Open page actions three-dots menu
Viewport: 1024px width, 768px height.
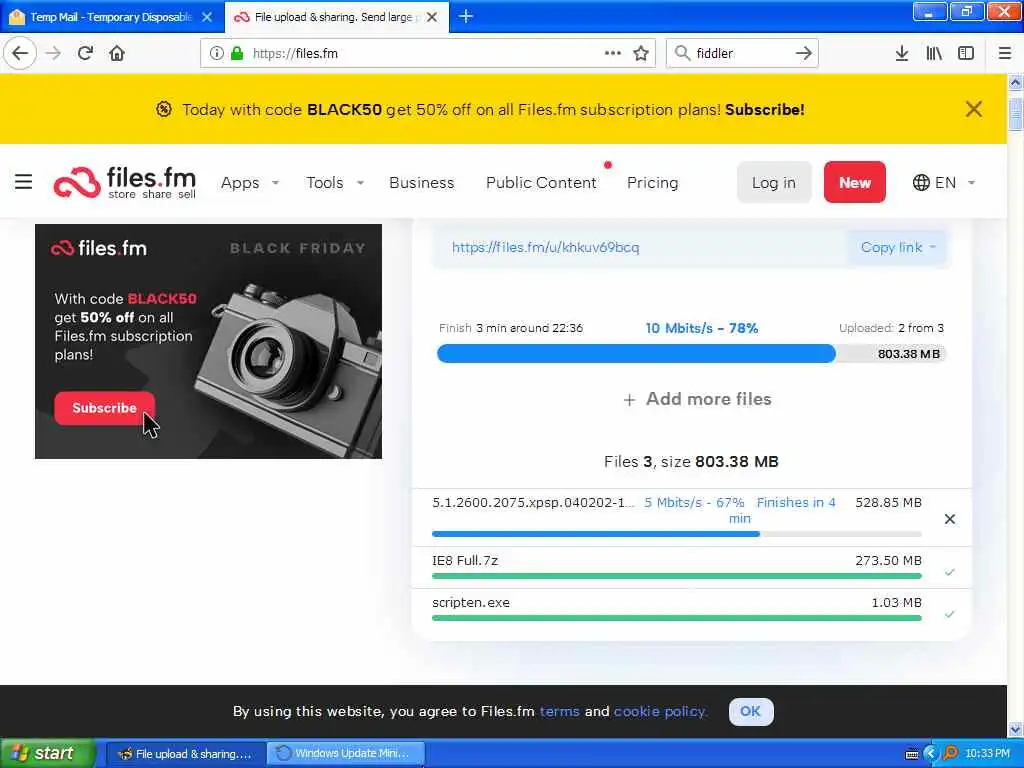click(613, 53)
